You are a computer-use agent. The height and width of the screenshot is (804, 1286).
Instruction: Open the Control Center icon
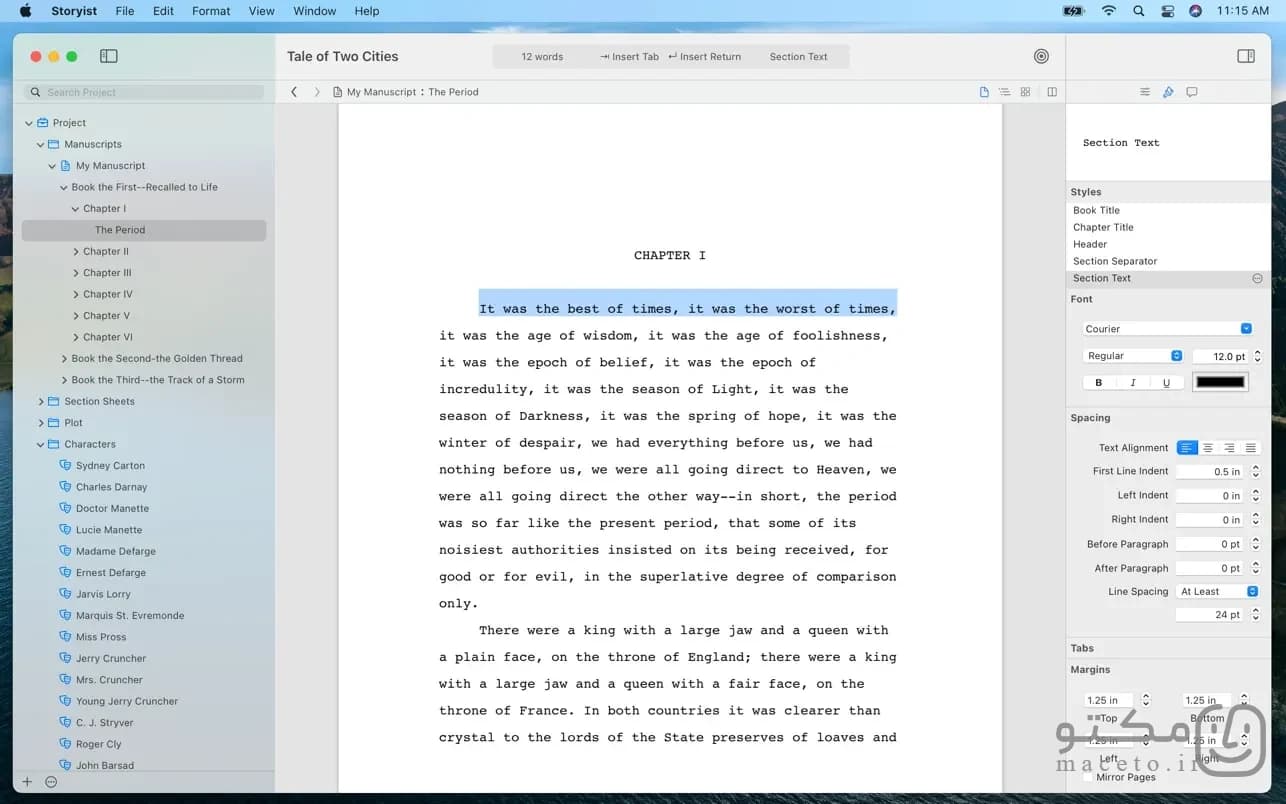click(x=1167, y=11)
